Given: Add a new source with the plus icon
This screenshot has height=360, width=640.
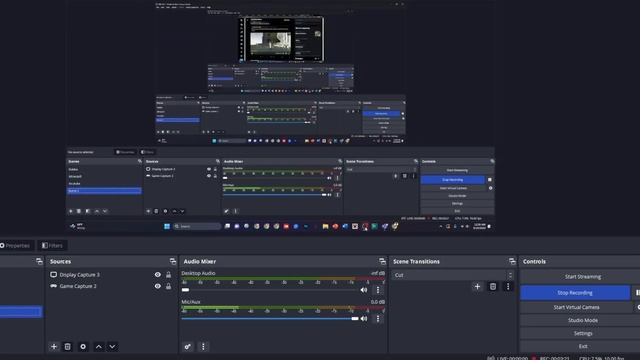Looking at the screenshot, I should tap(54, 347).
